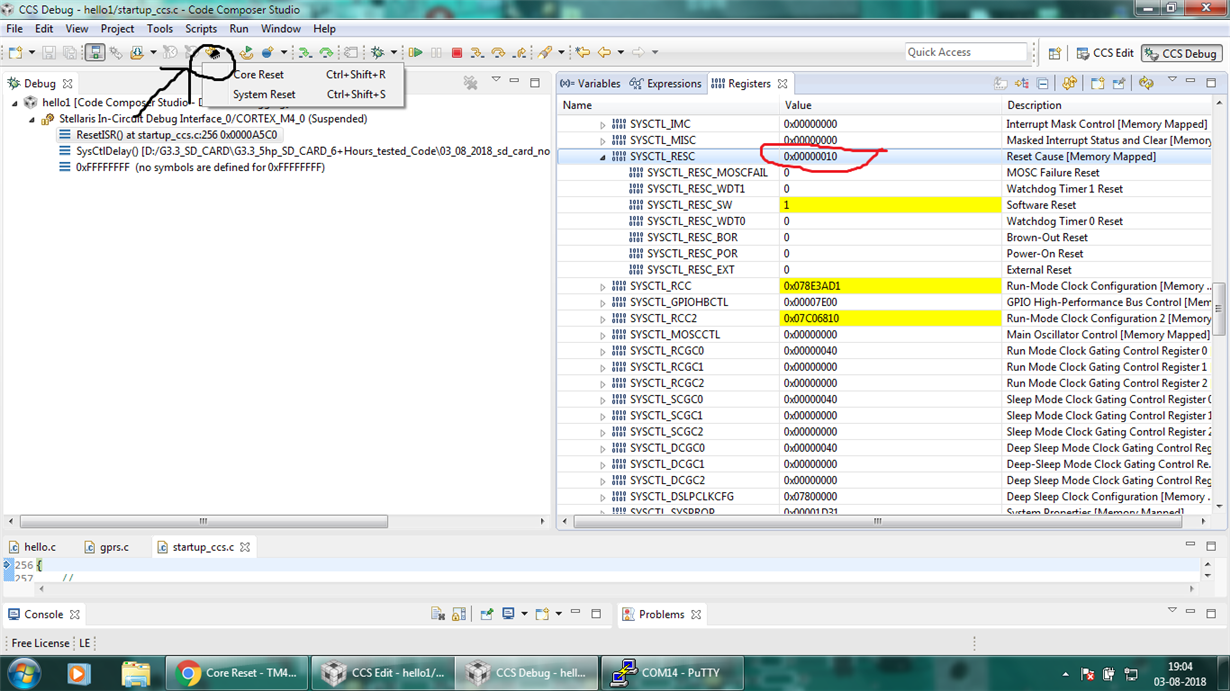Expand the SYSCTL_RCC2 register
The image size is (1230, 691).
pos(603,319)
